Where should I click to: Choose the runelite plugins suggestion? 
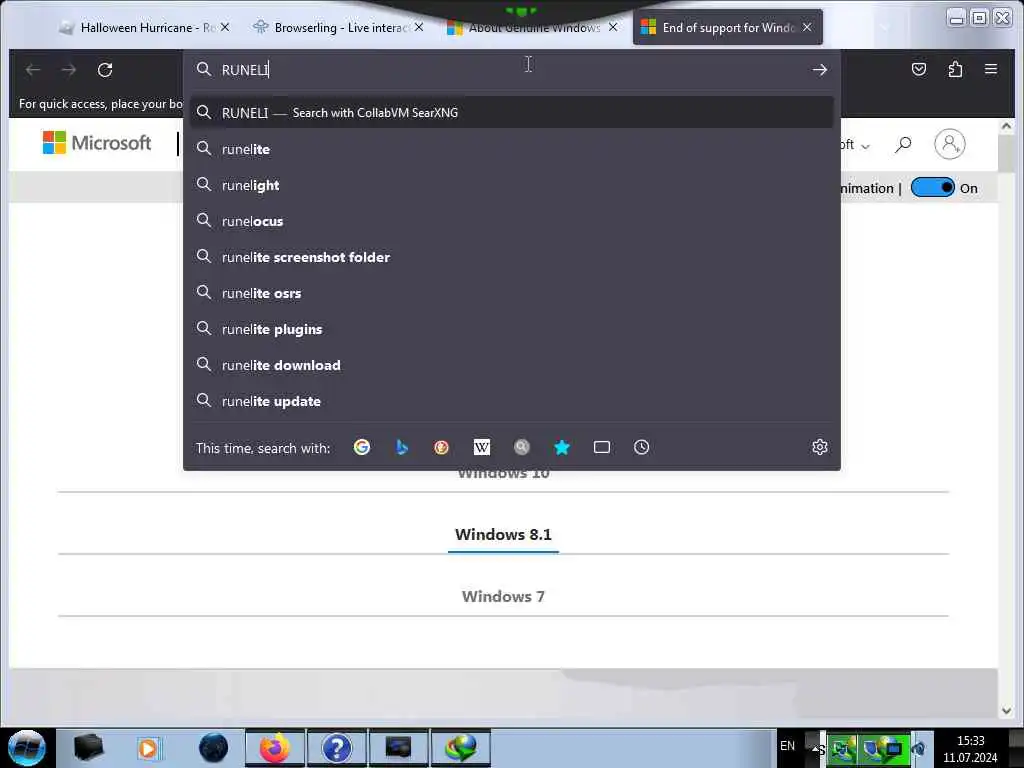click(511, 328)
